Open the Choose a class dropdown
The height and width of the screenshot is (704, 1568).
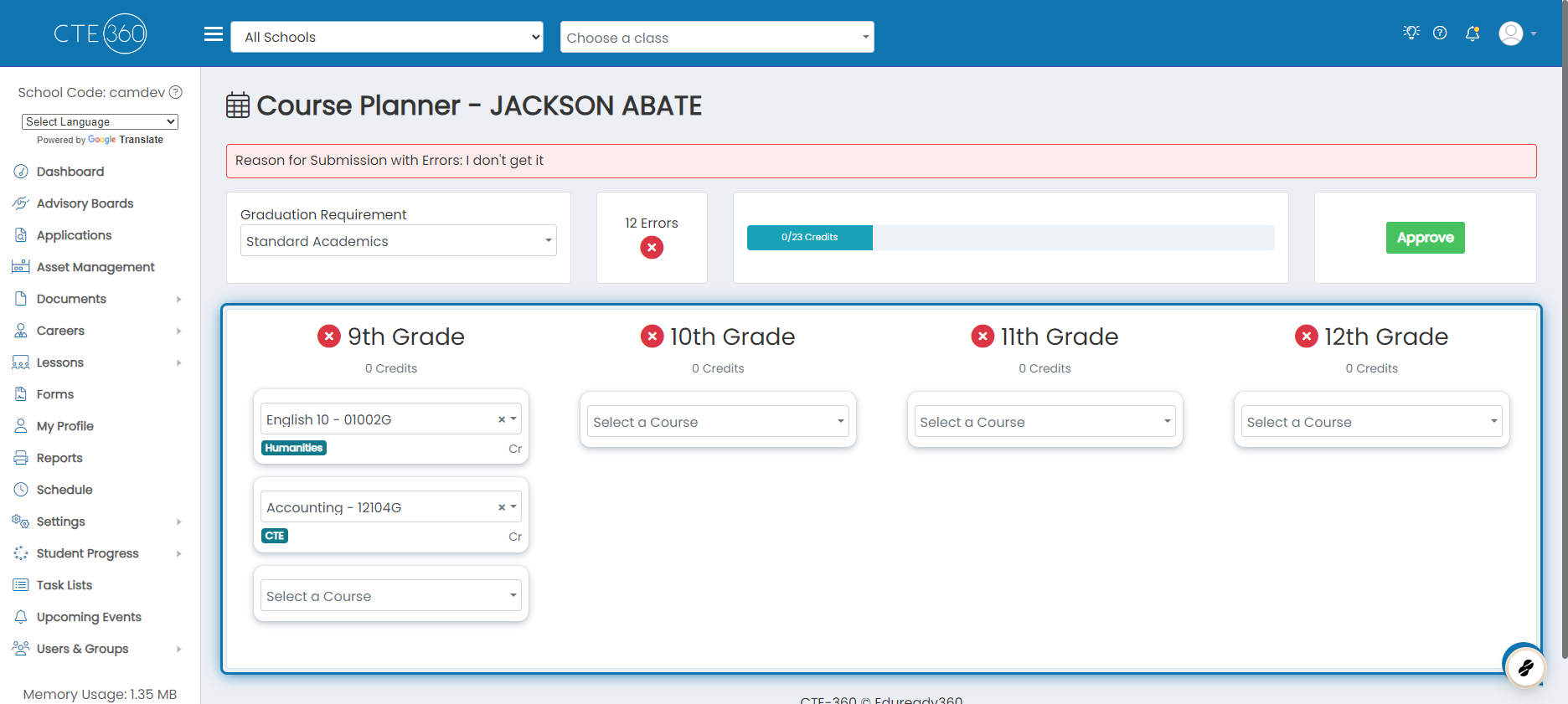[717, 37]
